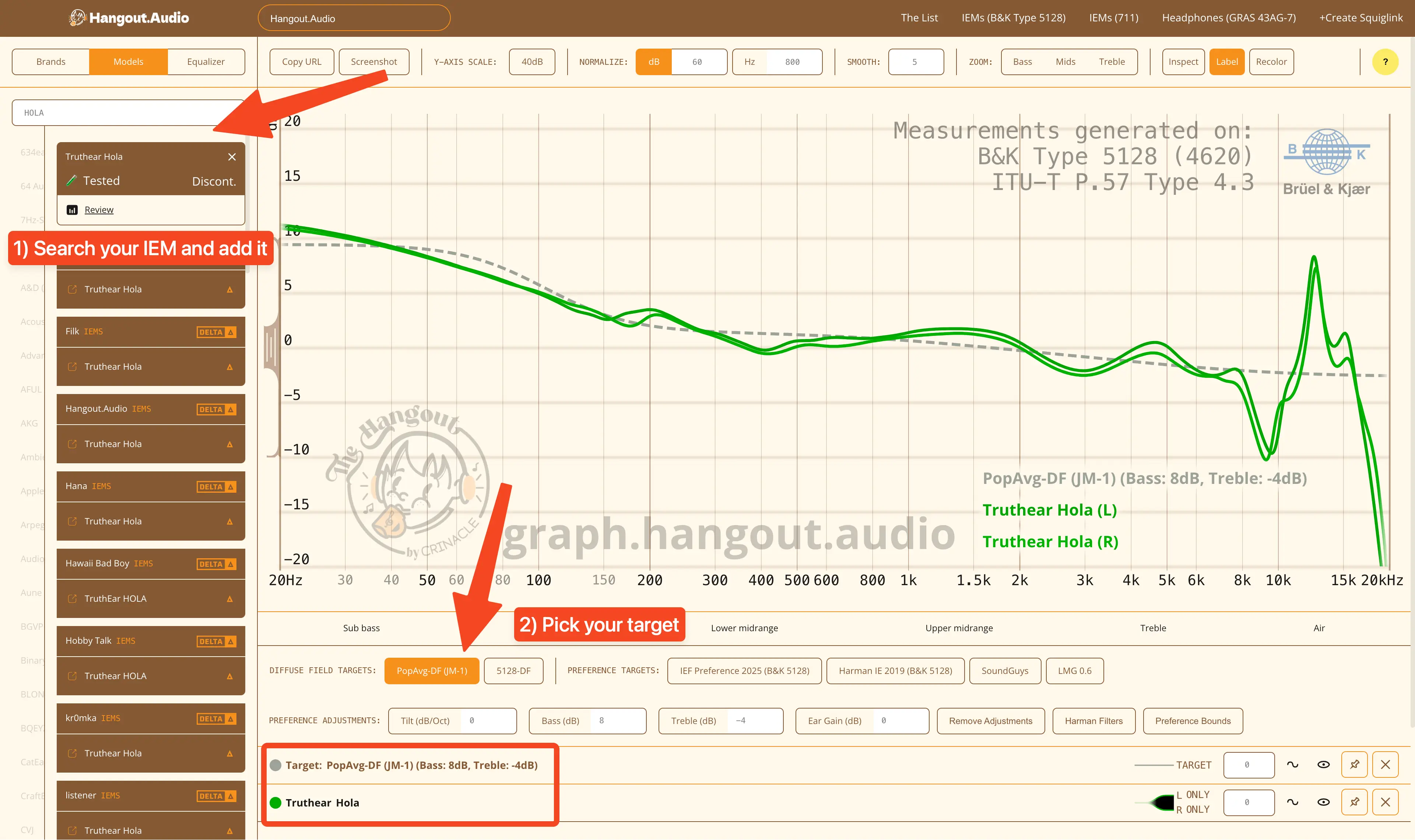Open the 40dB Y-axis scale selector

(531, 62)
